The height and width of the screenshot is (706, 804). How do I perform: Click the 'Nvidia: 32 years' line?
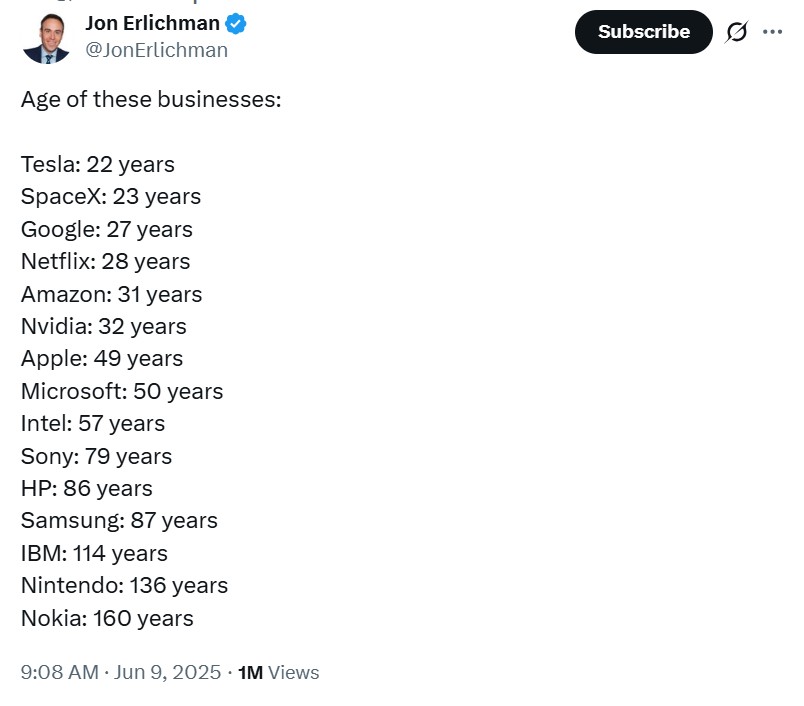coord(104,327)
